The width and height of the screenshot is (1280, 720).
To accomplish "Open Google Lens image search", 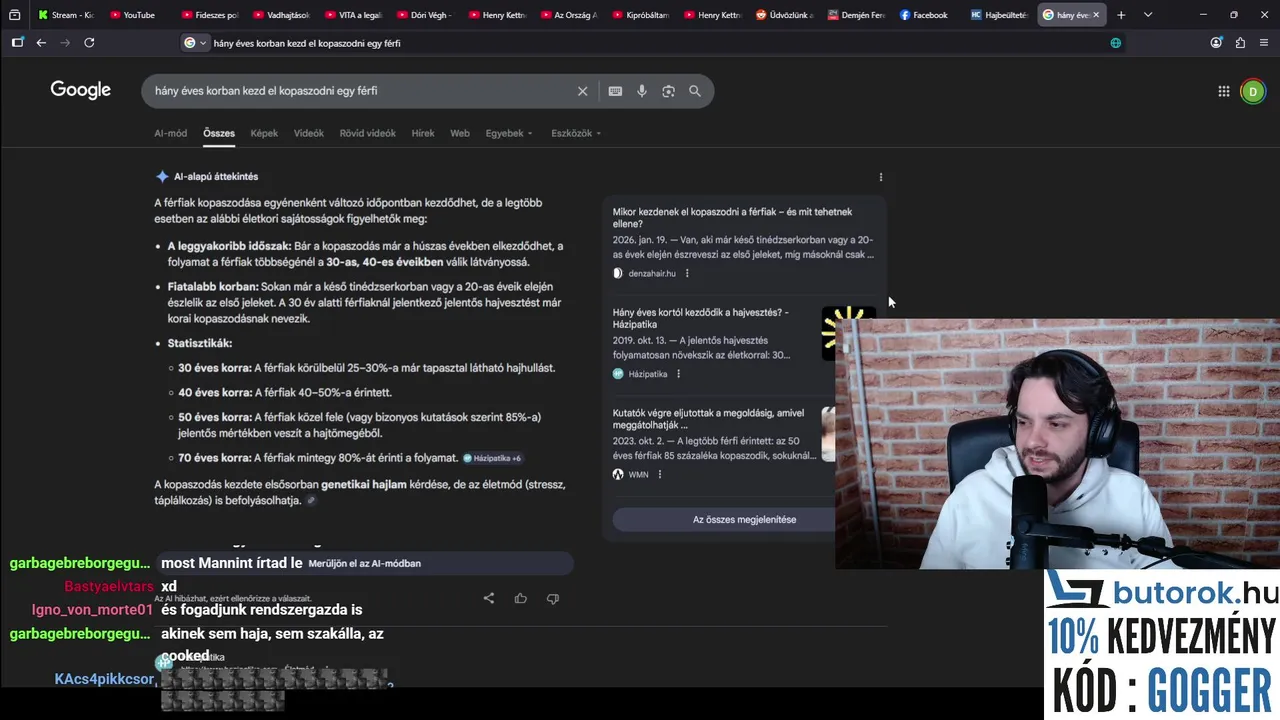I will 668,91.
